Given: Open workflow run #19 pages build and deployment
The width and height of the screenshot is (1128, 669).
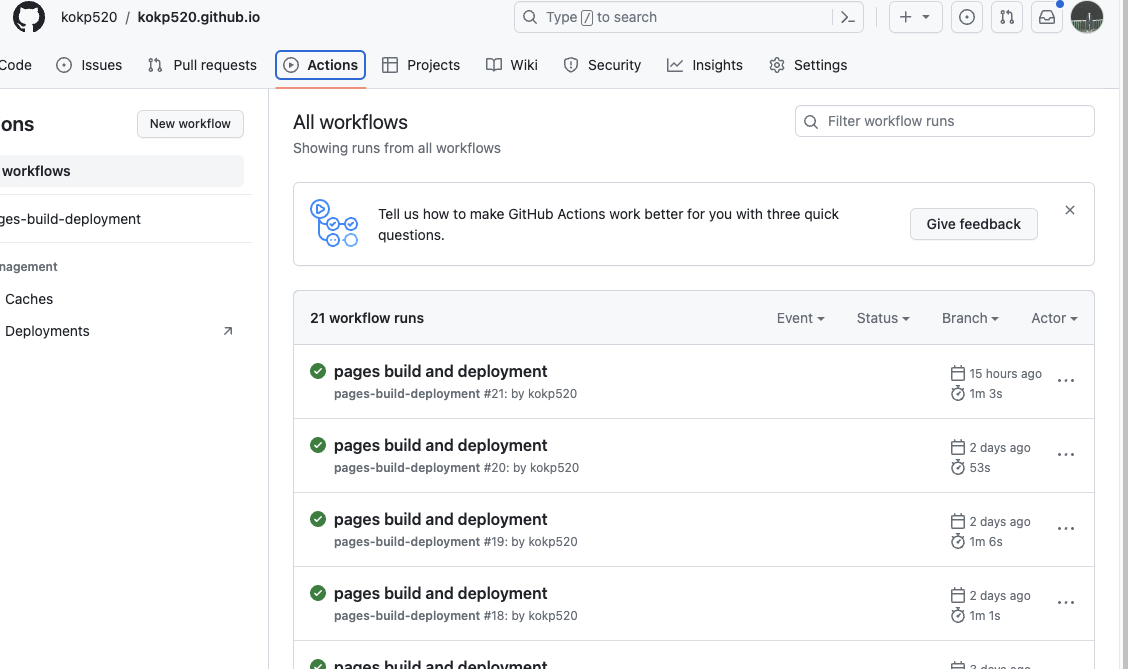Looking at the screenshot, I should (440, 519).
